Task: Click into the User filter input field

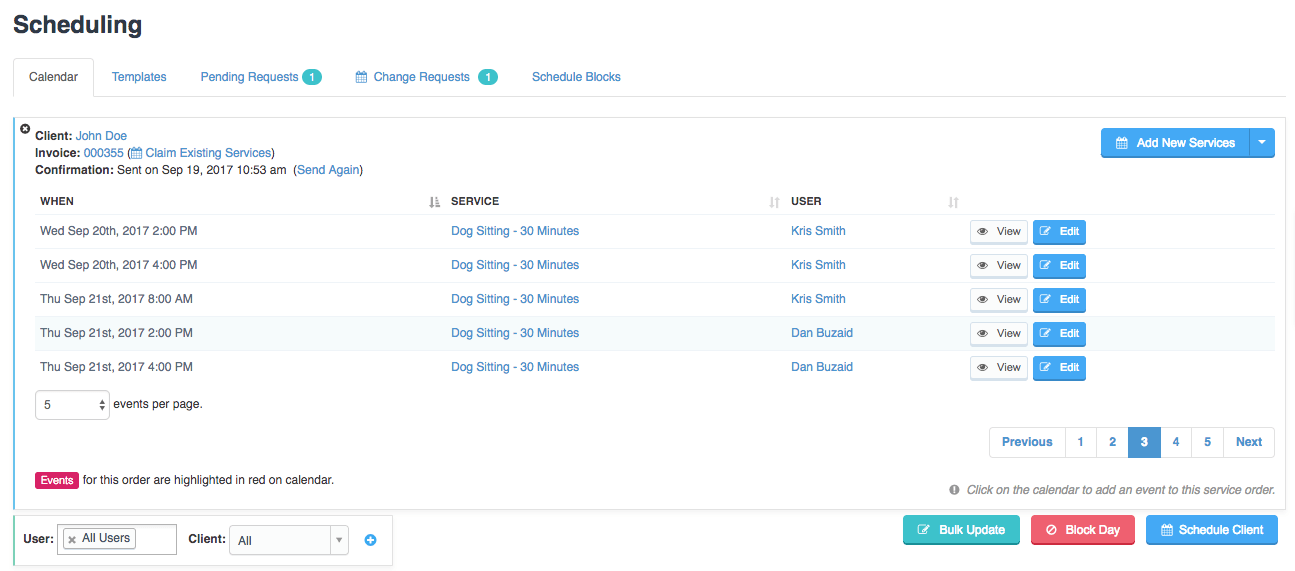Action: [154, 539]
